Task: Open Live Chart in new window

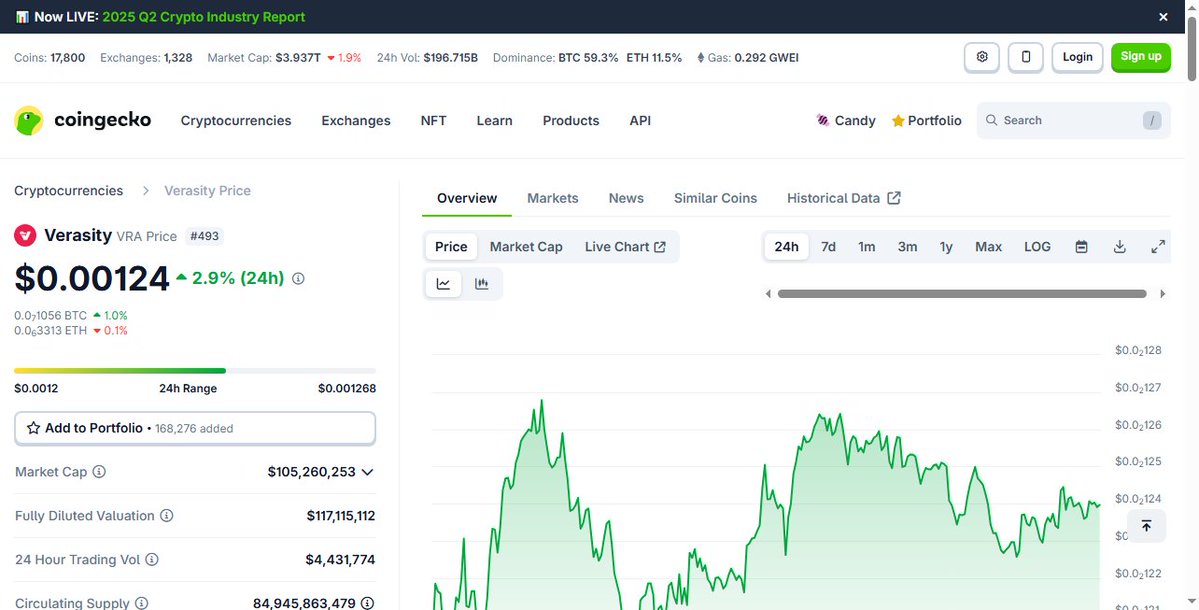Action: point(625,247)
